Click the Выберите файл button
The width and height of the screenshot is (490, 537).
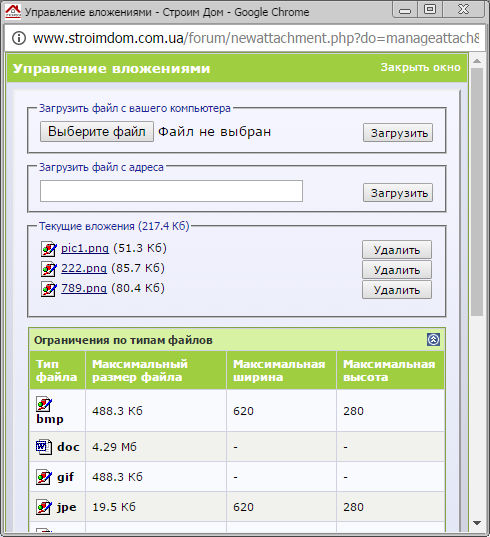[97, 132]
